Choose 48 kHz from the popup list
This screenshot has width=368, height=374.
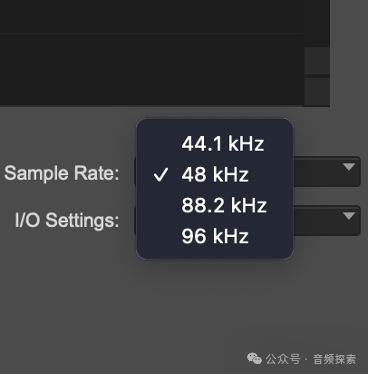coord(215,174)
